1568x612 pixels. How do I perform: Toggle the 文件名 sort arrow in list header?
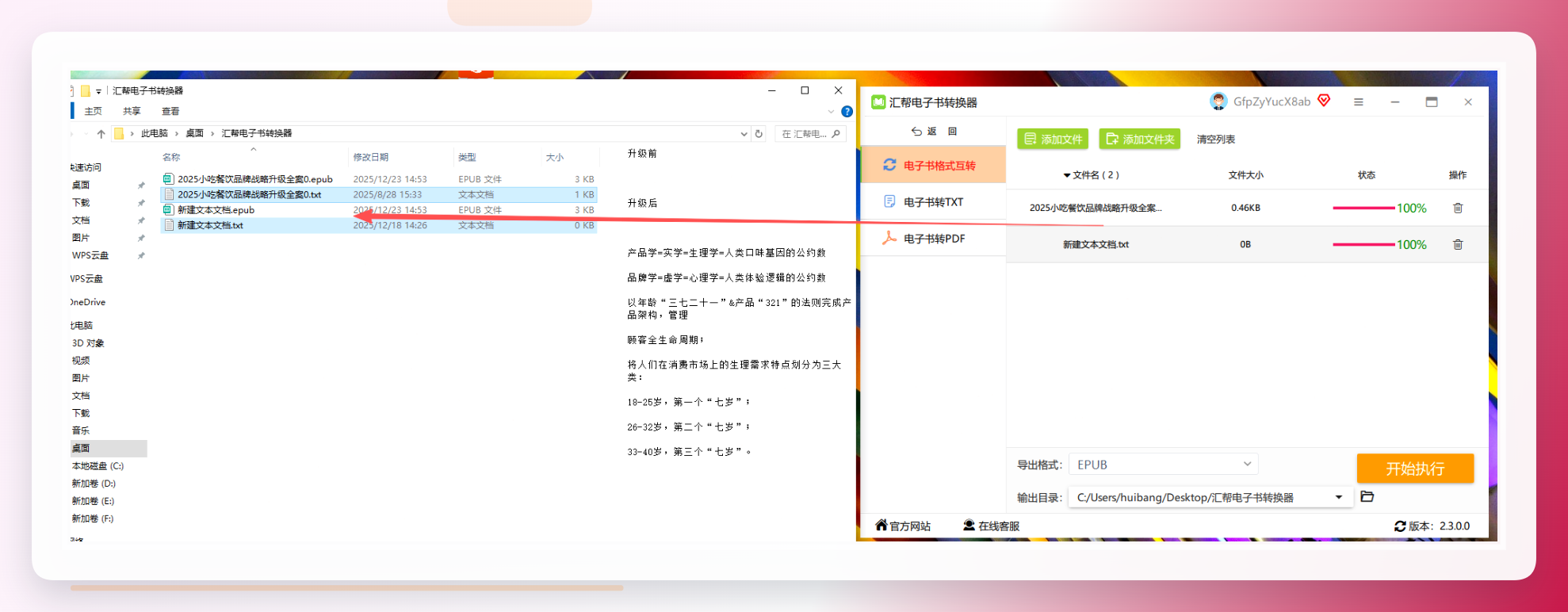click(x=1067, y=175)
